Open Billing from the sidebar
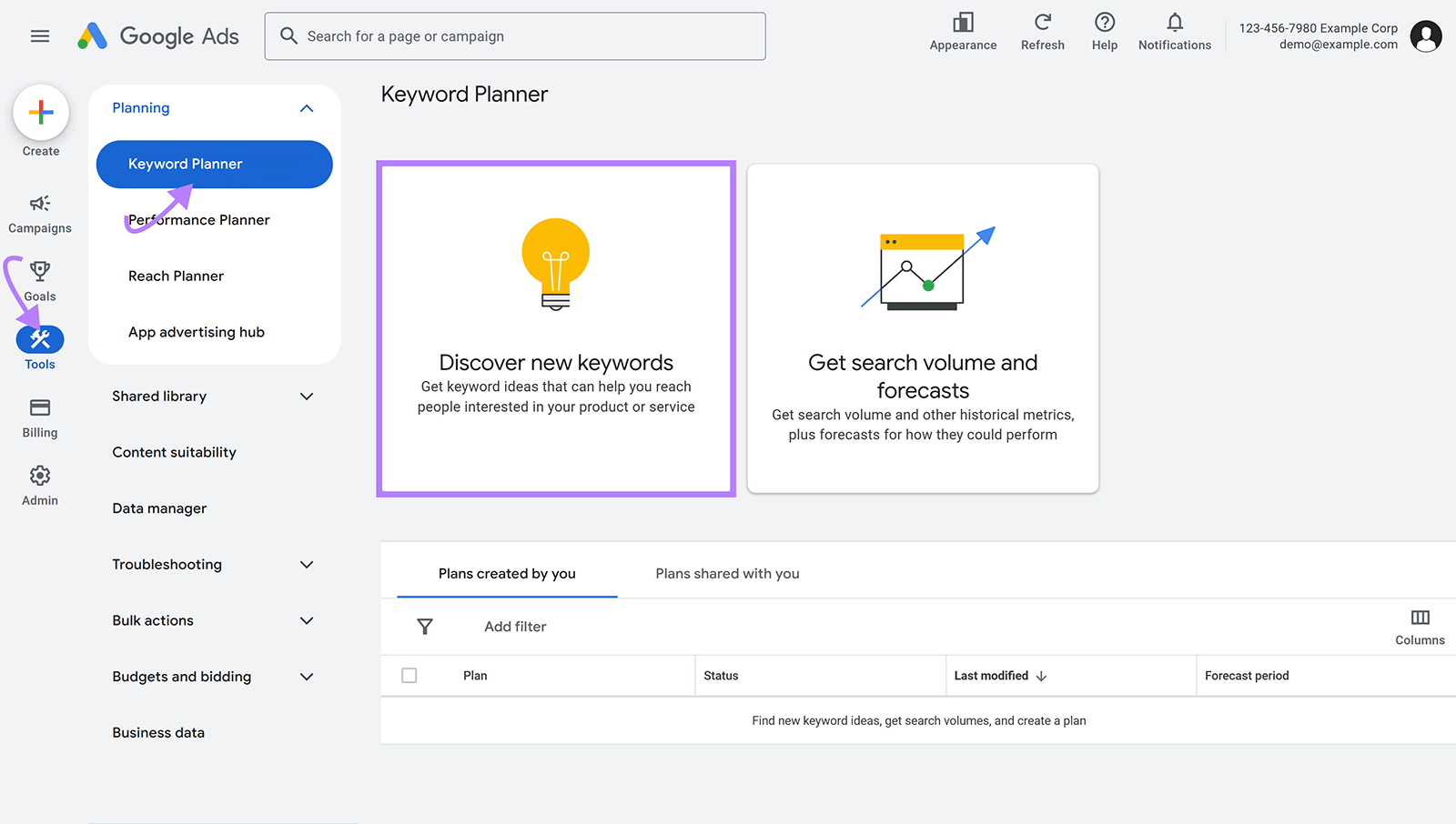Image resolution: width=1456 pixels, height=824 pixels. point(38,408)
